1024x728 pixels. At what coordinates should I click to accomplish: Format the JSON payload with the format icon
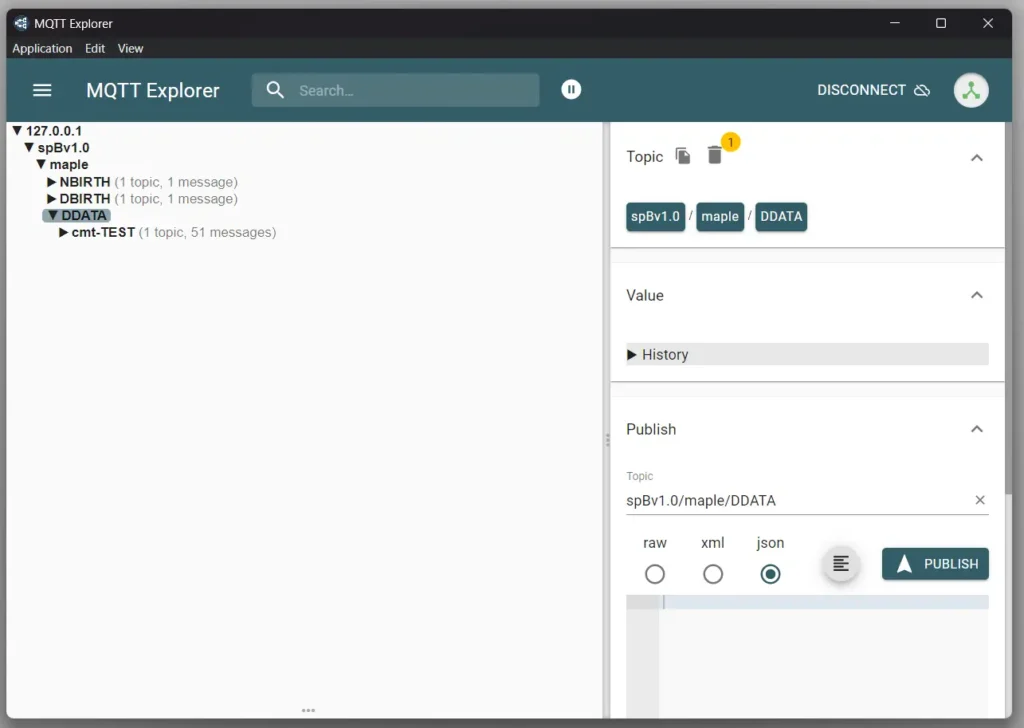(x=840, y=564)
